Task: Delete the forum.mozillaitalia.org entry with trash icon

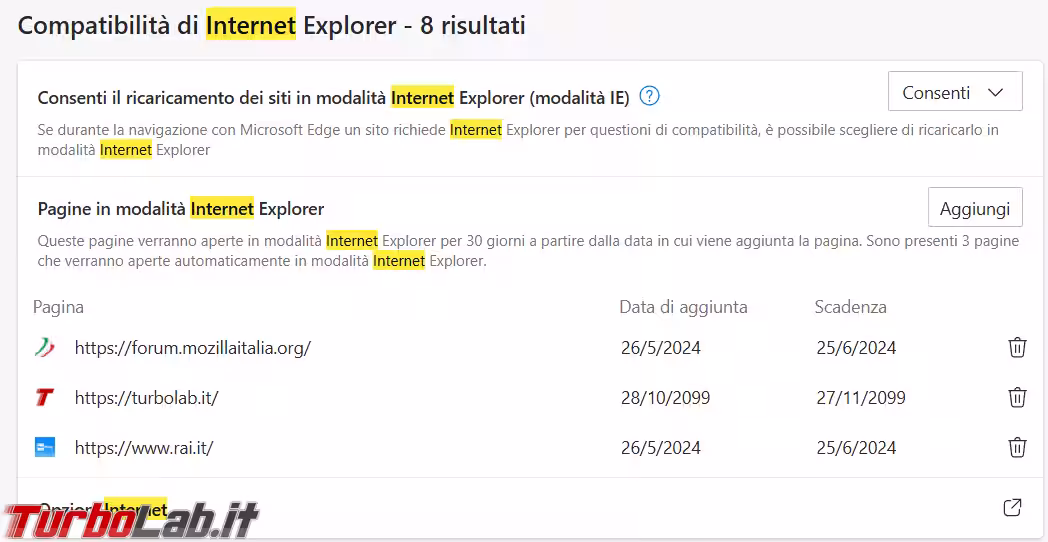Action: [x=1017, y=348]
